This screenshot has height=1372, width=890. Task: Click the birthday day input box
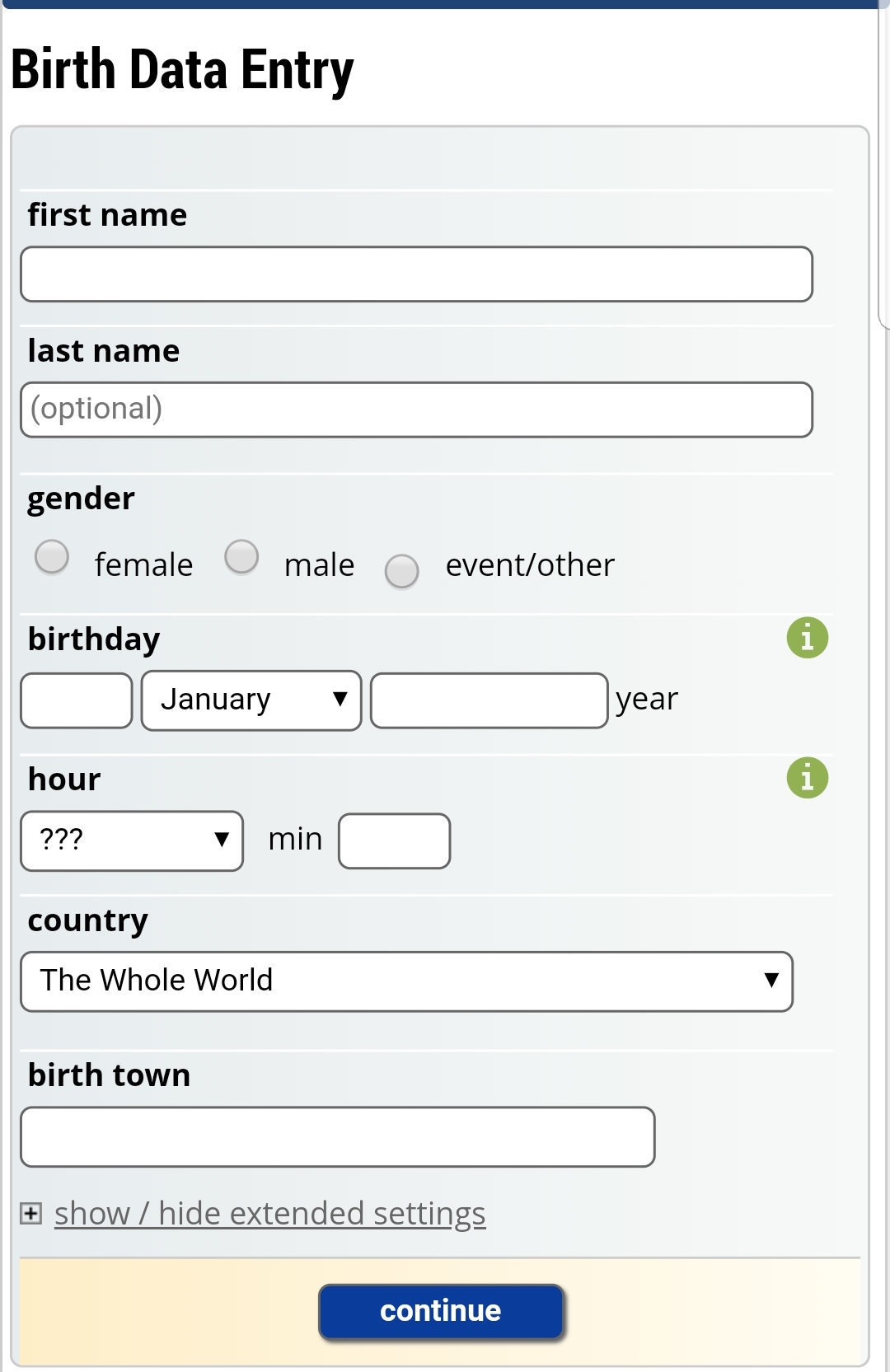[77, 700]
